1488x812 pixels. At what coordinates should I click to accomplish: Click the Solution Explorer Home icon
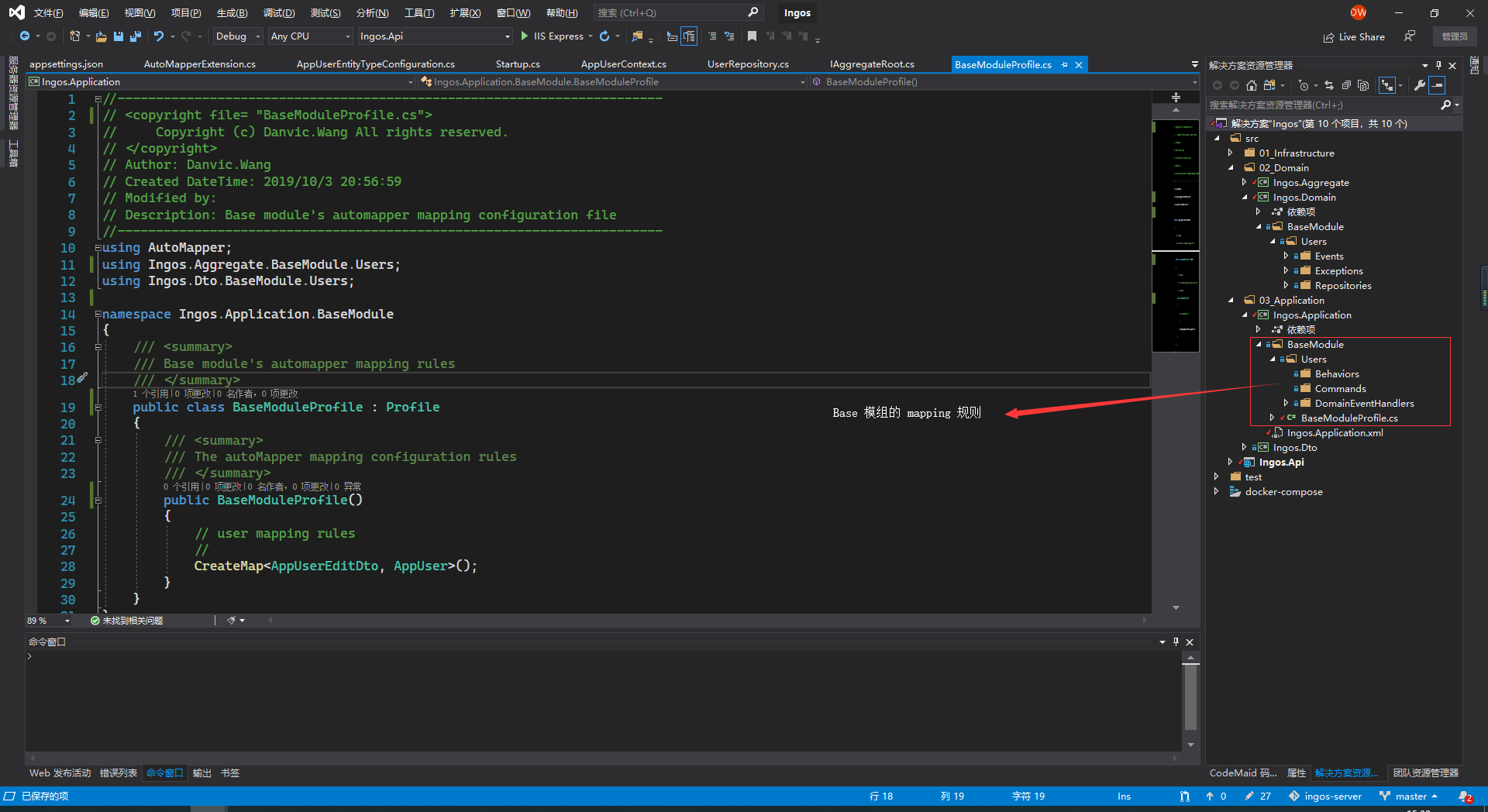point(1251,85)
